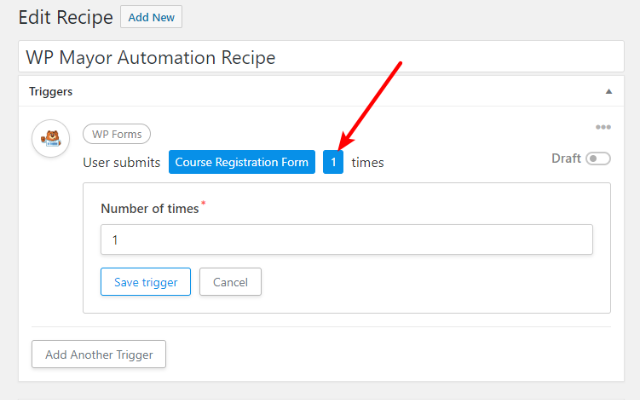This screenshot has width=640, height=400.
Task: Focus the Number of times input field
Action: (347, 240)
